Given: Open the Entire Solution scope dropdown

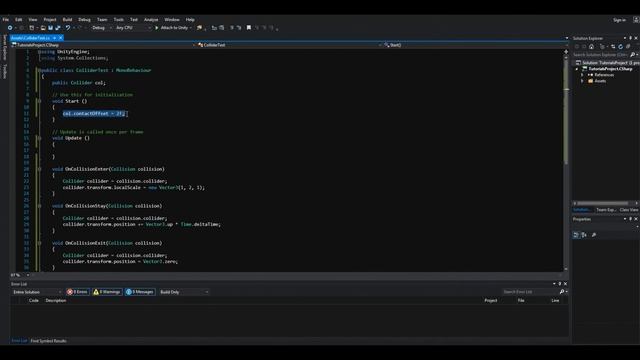Looking at the screenshot, I should [37, 292].
